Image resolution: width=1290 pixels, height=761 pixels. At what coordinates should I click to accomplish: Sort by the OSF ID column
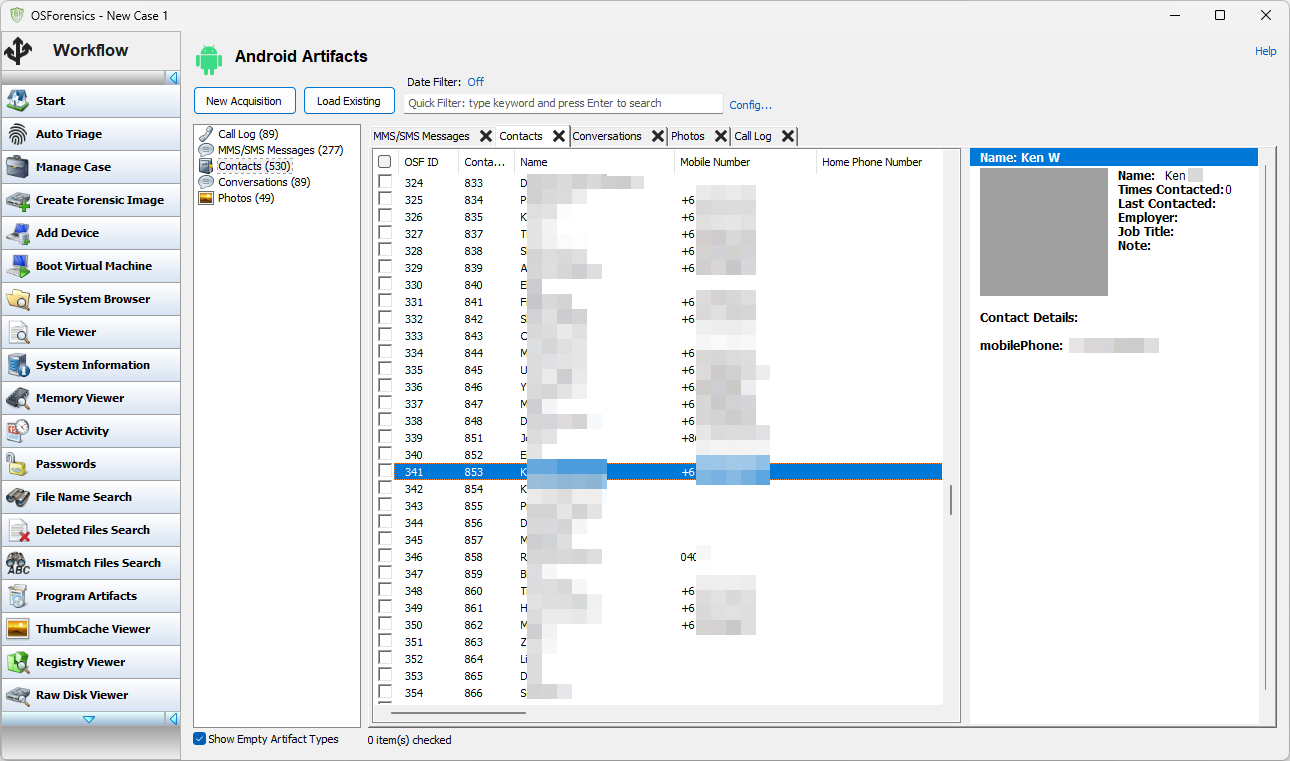428,162
